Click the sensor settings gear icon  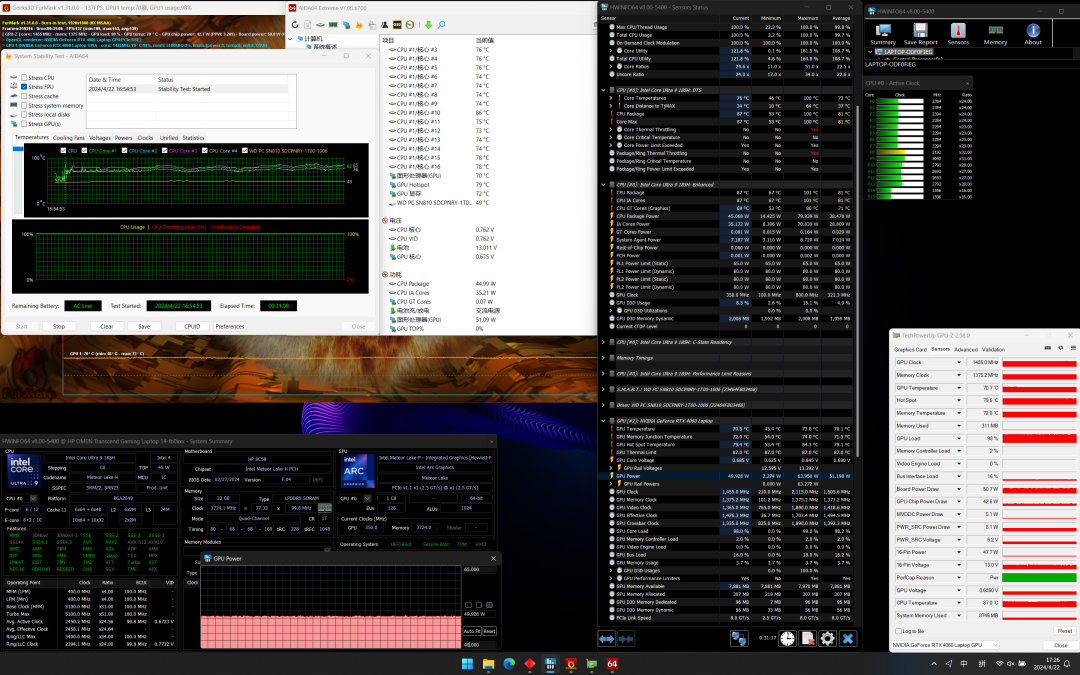coord(827,638)
